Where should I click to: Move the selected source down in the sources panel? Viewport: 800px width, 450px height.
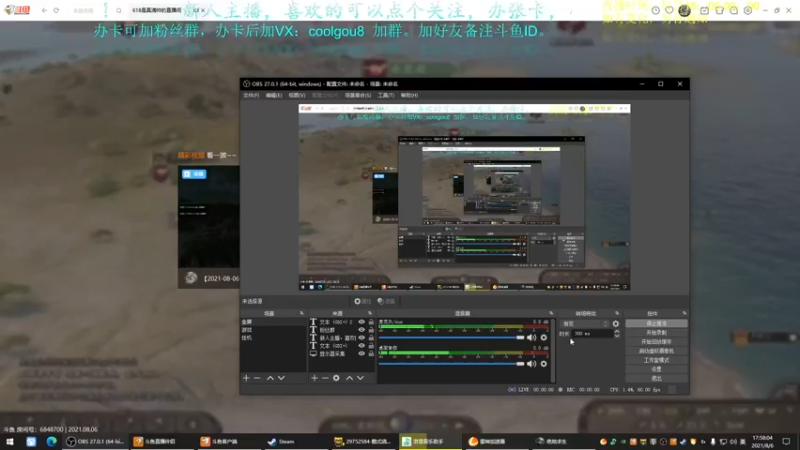tap(360, 378)
